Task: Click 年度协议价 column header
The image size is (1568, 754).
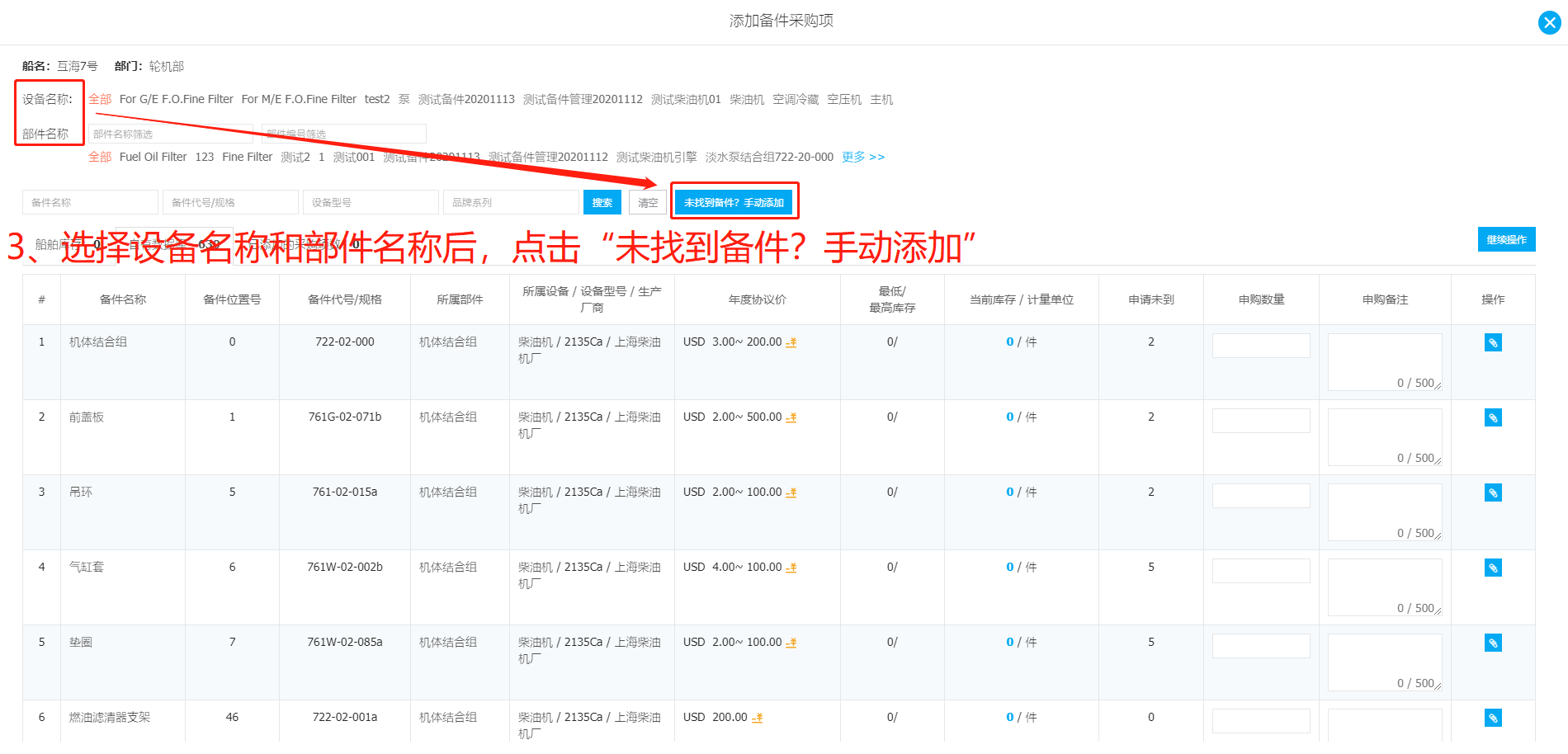Action: (x=758, y=299)
